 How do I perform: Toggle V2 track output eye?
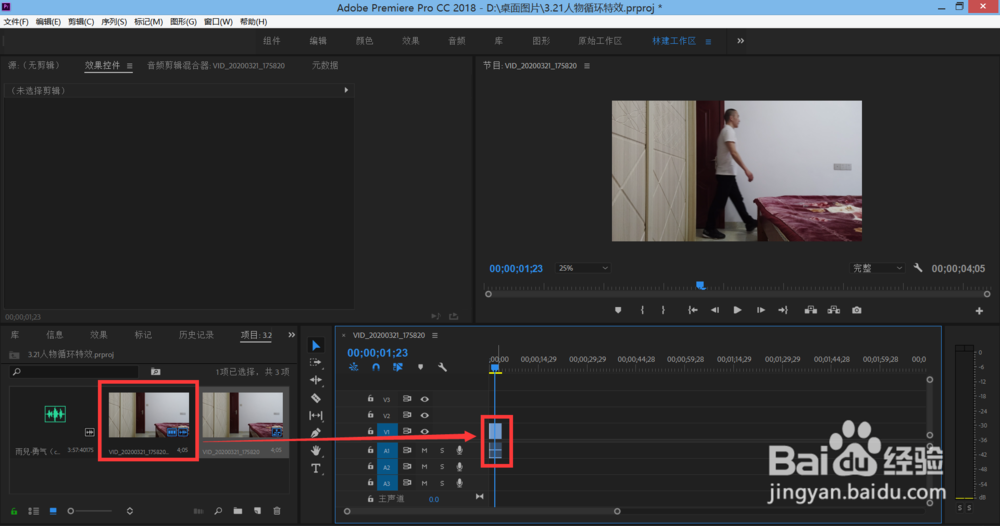point(425,415)
